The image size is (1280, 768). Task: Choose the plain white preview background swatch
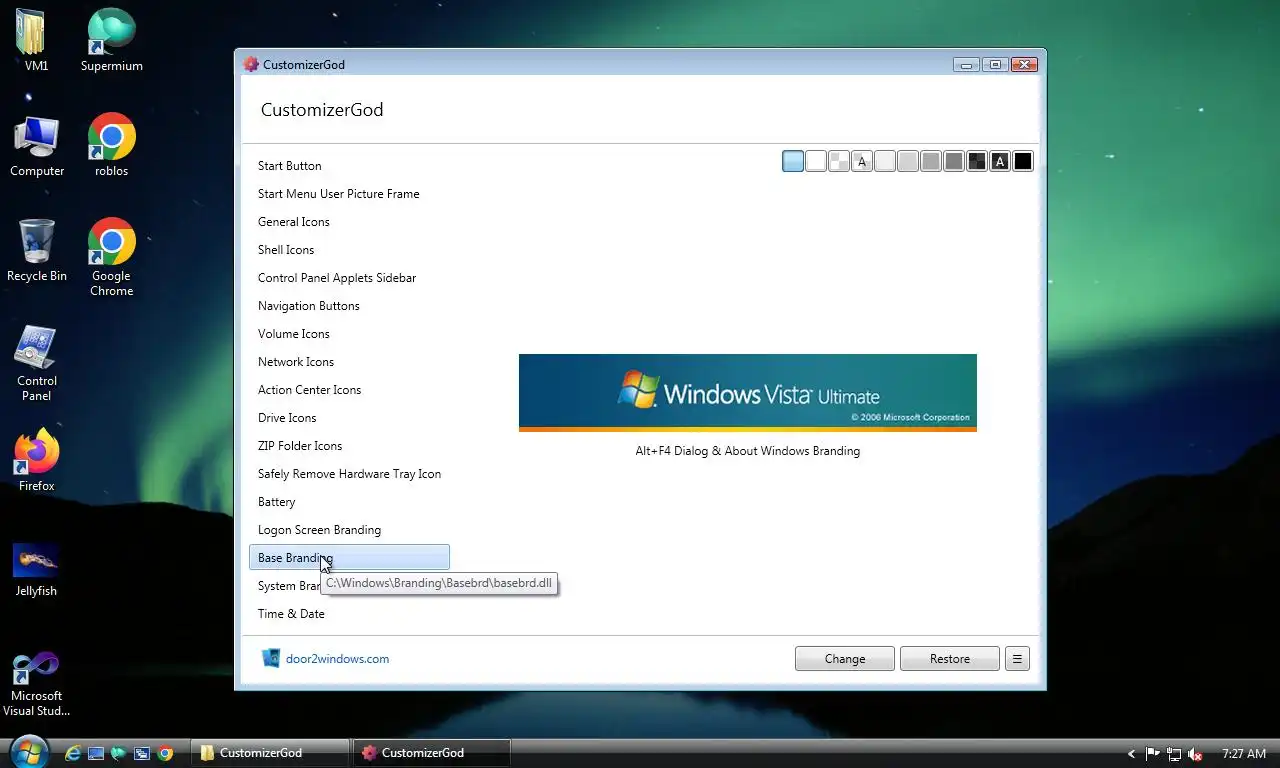[816, 161]
